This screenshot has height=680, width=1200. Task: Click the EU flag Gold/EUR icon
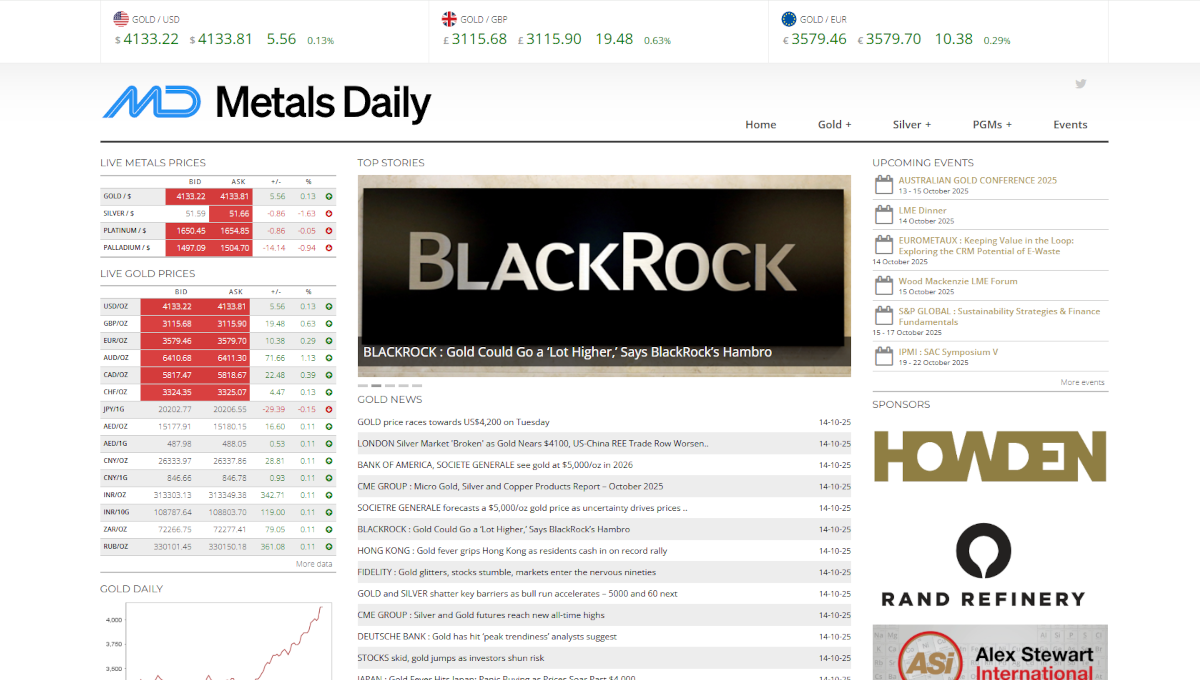pos(789,18)
